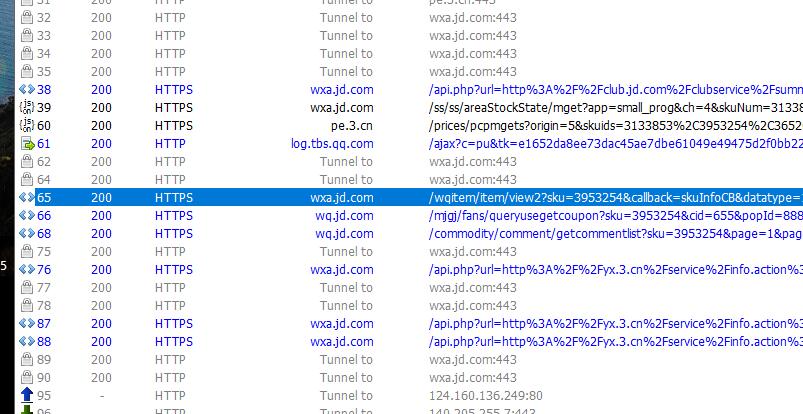
Task: Select session number 76
Action: (44, 270)
